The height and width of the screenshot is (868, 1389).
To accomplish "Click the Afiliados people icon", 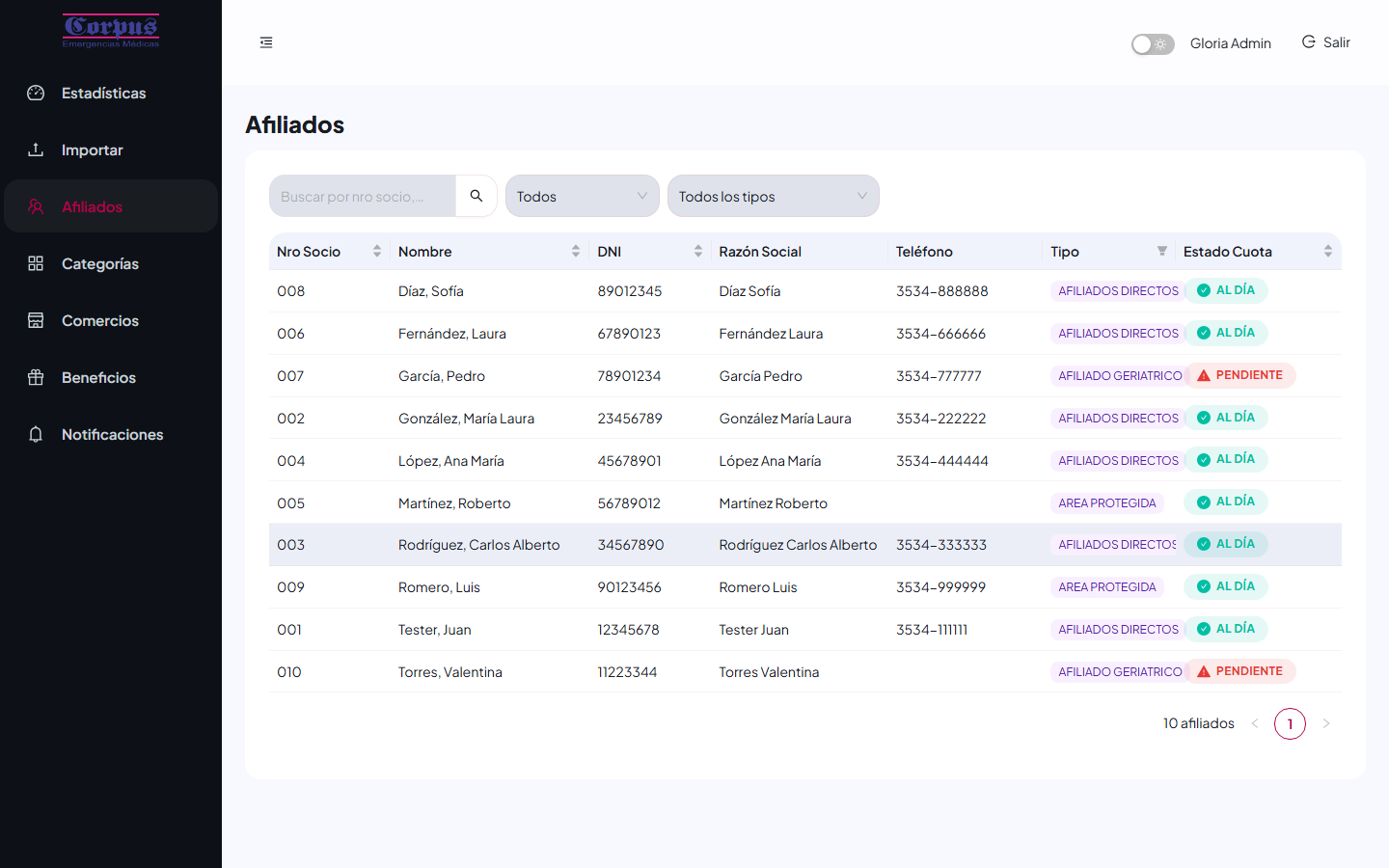I will coord(36,206).
